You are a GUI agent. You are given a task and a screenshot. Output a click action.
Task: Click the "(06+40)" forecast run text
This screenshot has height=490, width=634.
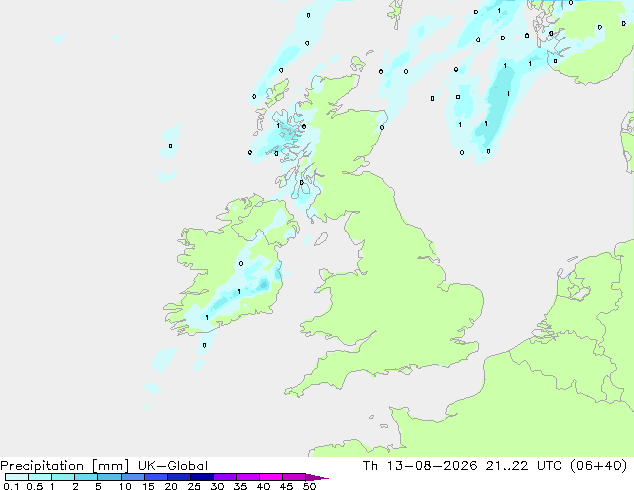point(598,466)
